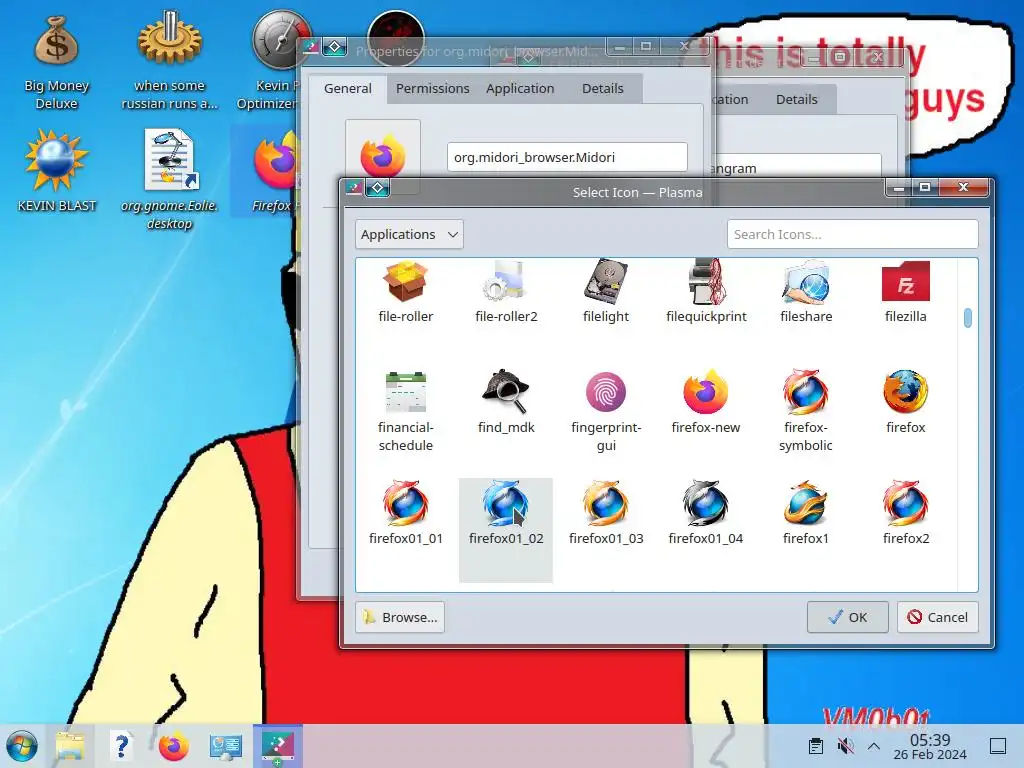This screenshot has height=768, width=1024.
Task: Click the org.midori_browser.Midori name field
Action: [x=567, y=157]
